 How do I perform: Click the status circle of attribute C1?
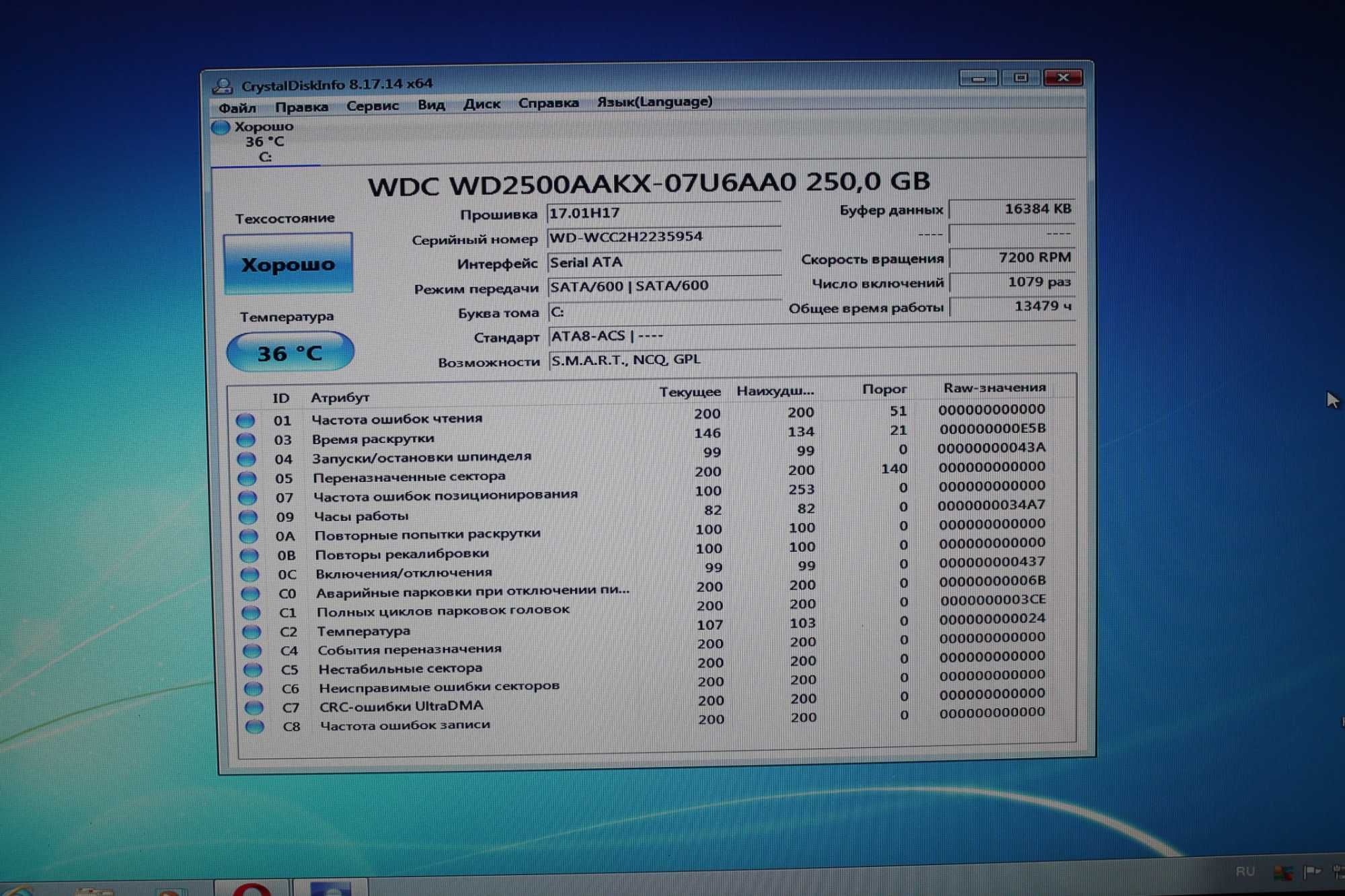(x=251, y=613)
